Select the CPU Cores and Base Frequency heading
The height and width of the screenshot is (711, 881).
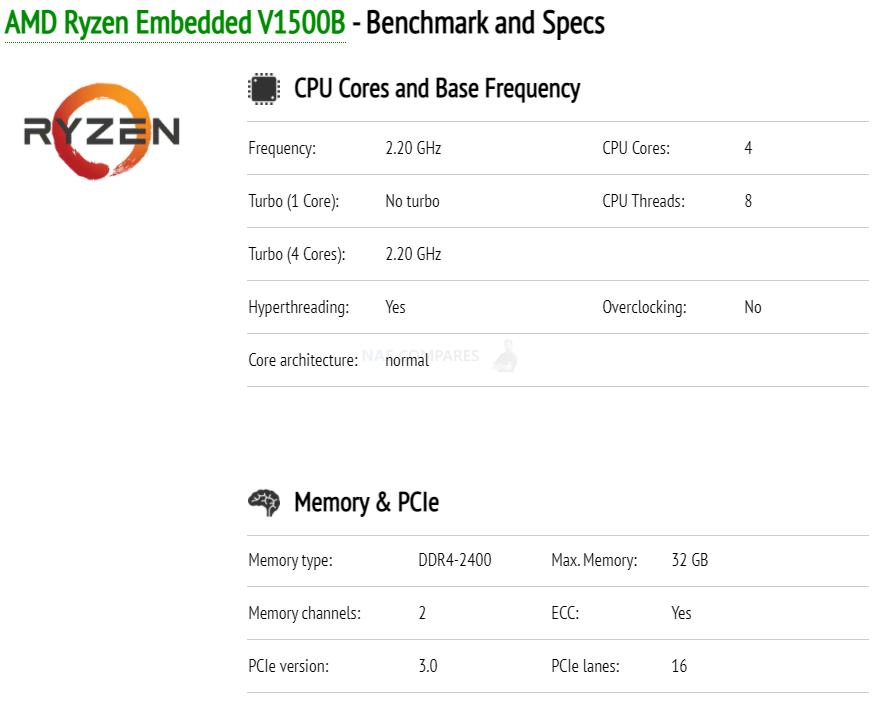coord(437,89)
